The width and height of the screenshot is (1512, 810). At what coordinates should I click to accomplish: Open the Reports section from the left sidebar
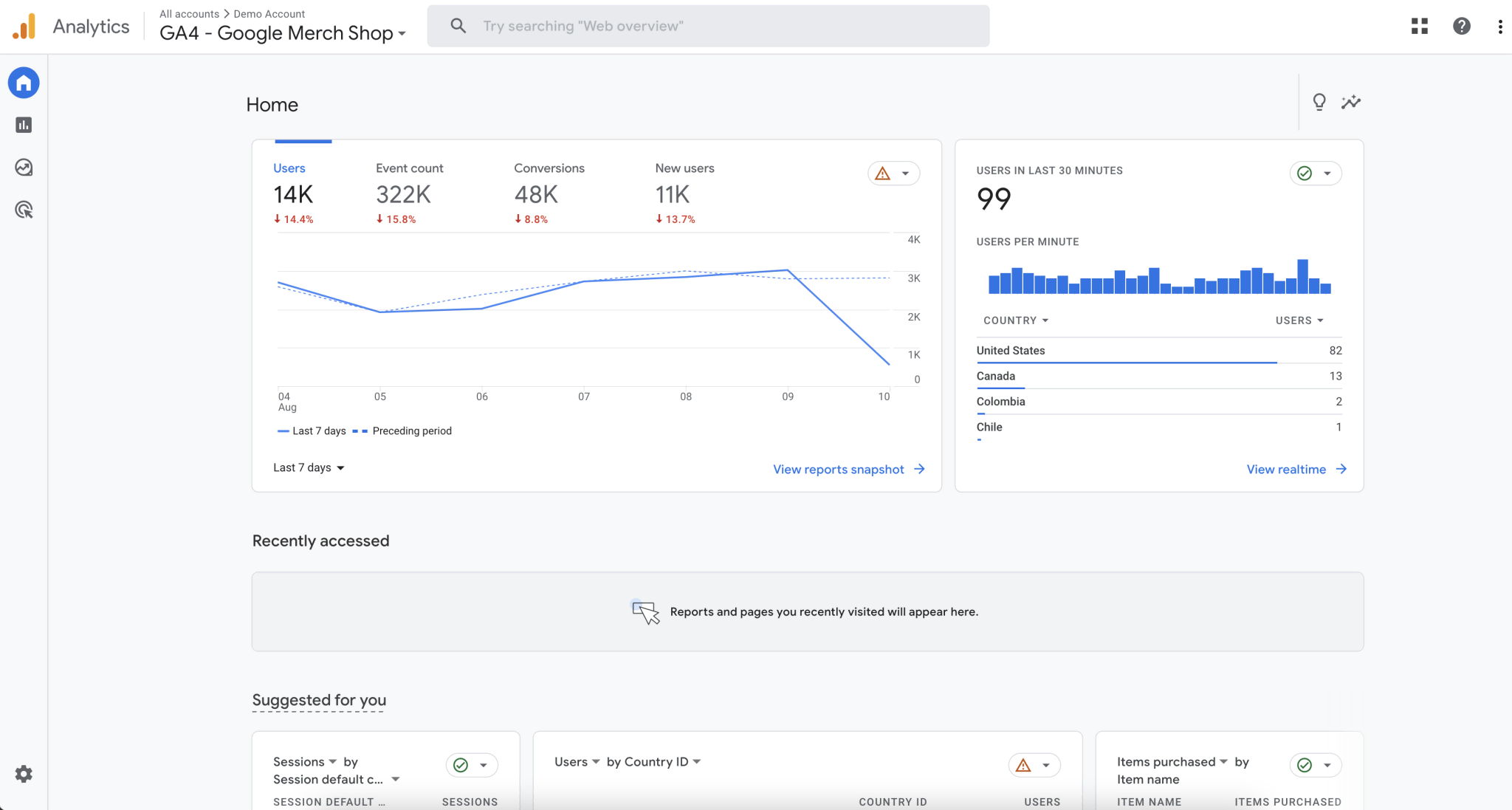click(x=24, y=125)
